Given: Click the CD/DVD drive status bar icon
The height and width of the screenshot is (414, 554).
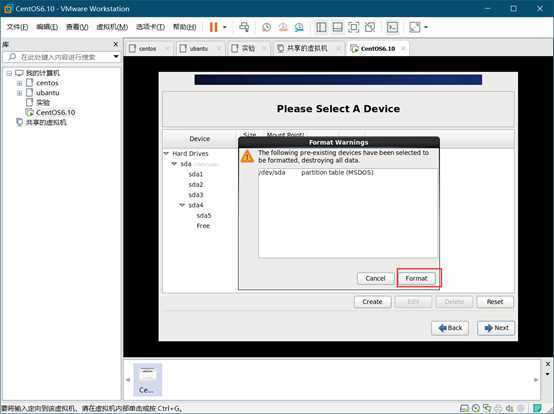Looking at the screenshot, I should click(x=476, y=409).
